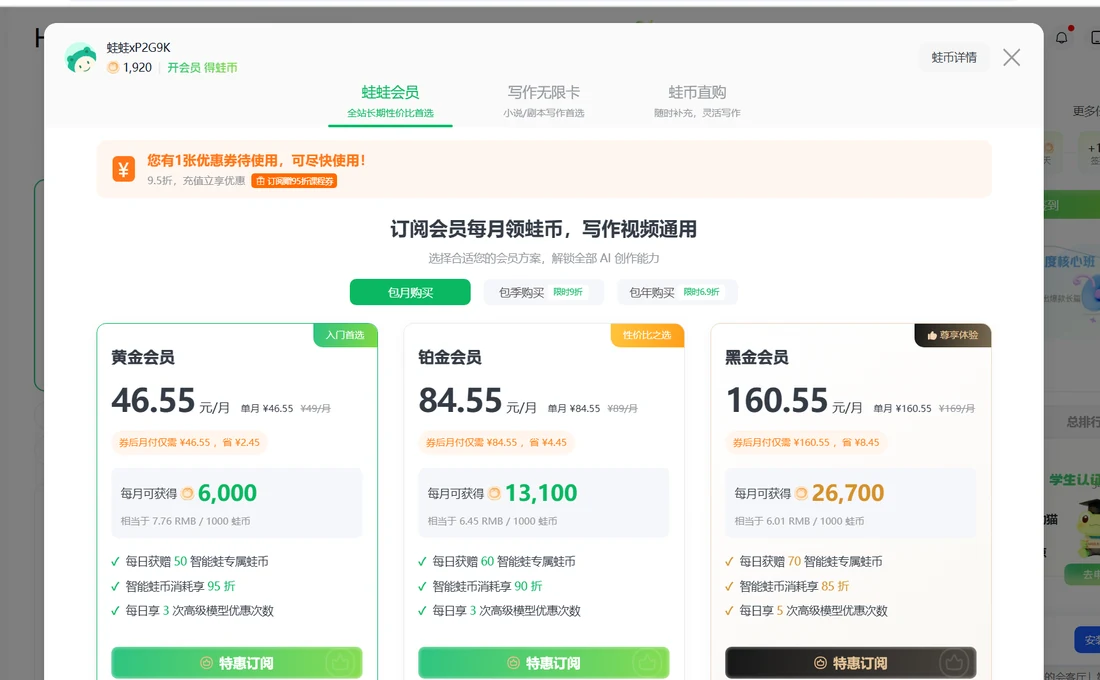Screen dimensions: 1100x680
Task: Click the 黑金会员 plan title
Action: pos(757,357)
